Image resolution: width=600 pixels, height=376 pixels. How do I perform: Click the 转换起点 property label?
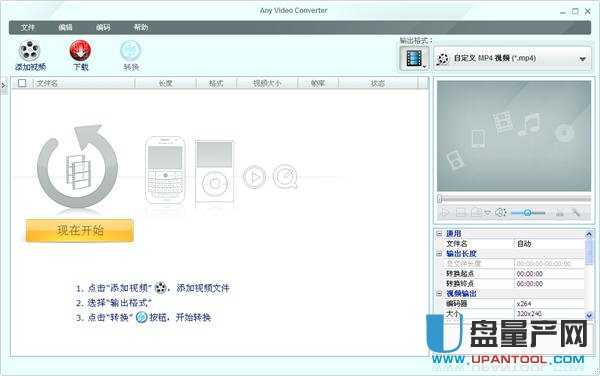pos(460,274)
